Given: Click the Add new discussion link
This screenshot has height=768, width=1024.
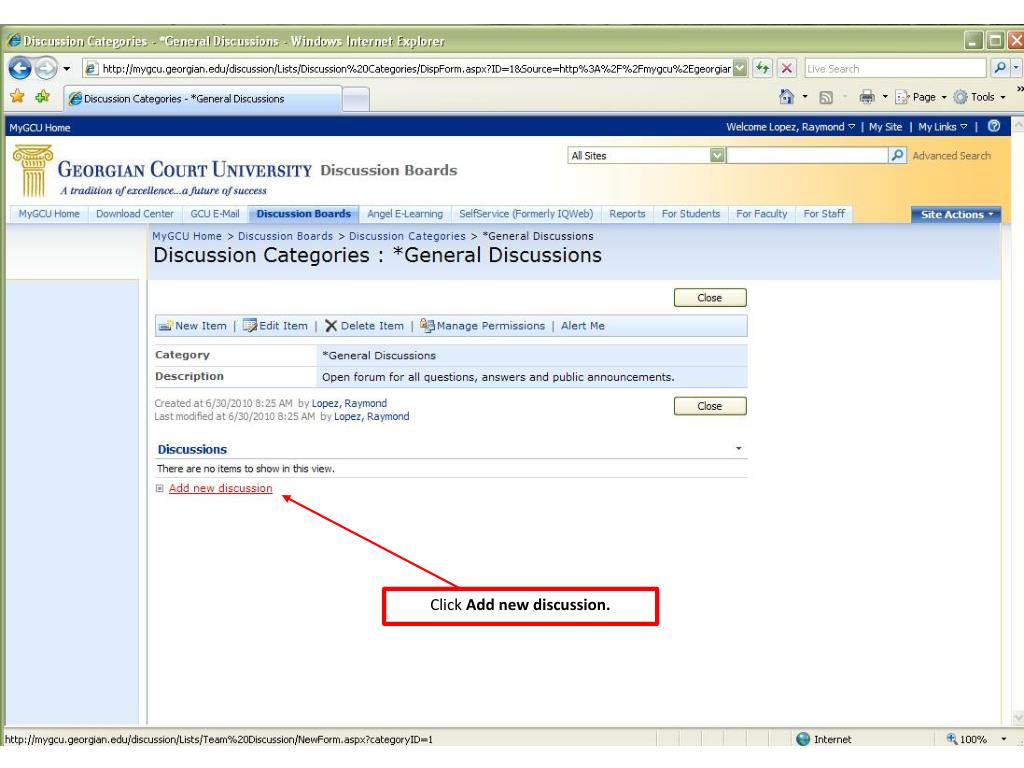Looking at the screenshot, I should (x=221, y=488).
